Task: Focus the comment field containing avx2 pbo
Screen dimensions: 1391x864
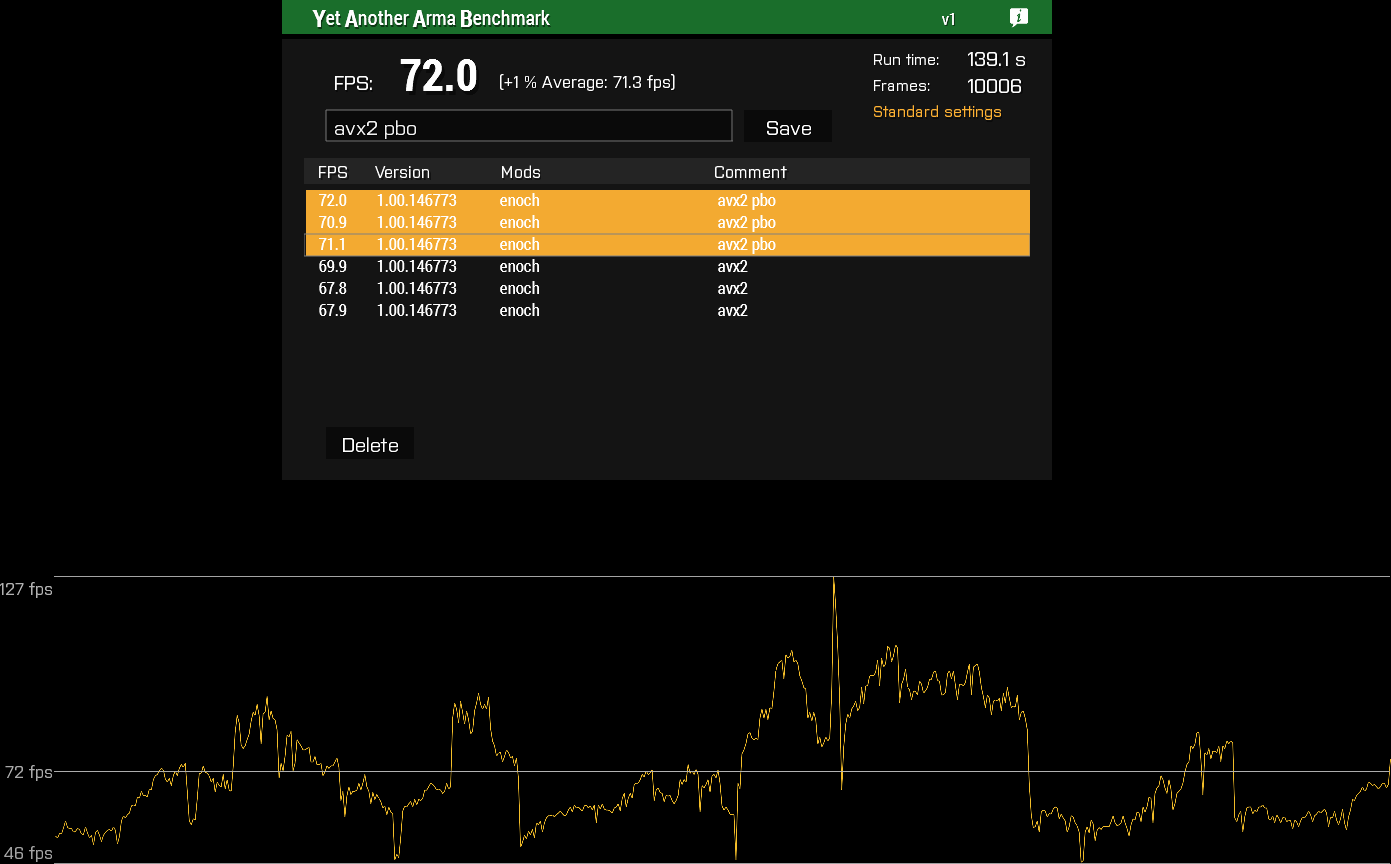Action: click(x=529, y=126)
